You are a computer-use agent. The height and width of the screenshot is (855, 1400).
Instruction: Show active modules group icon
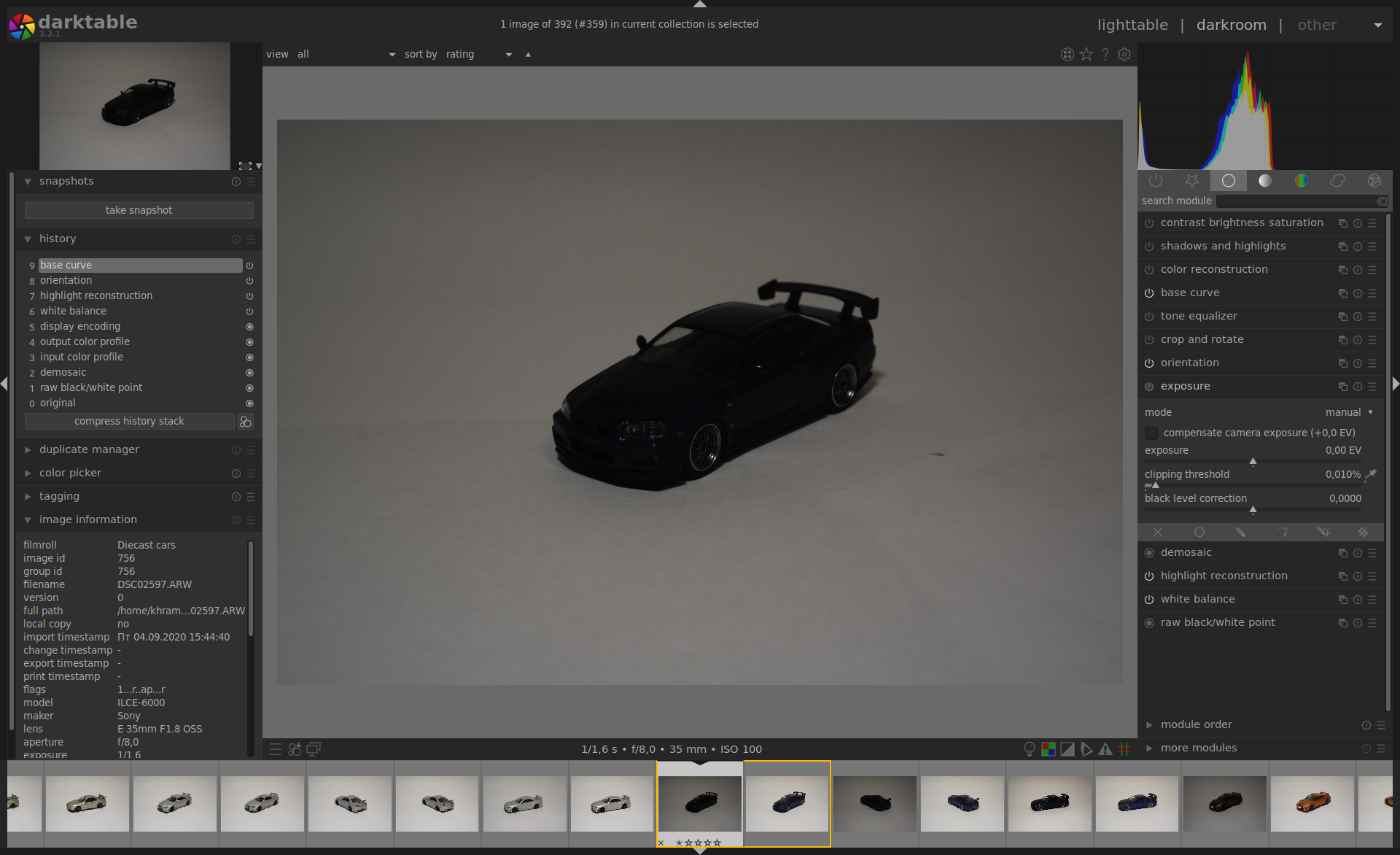1156,180
